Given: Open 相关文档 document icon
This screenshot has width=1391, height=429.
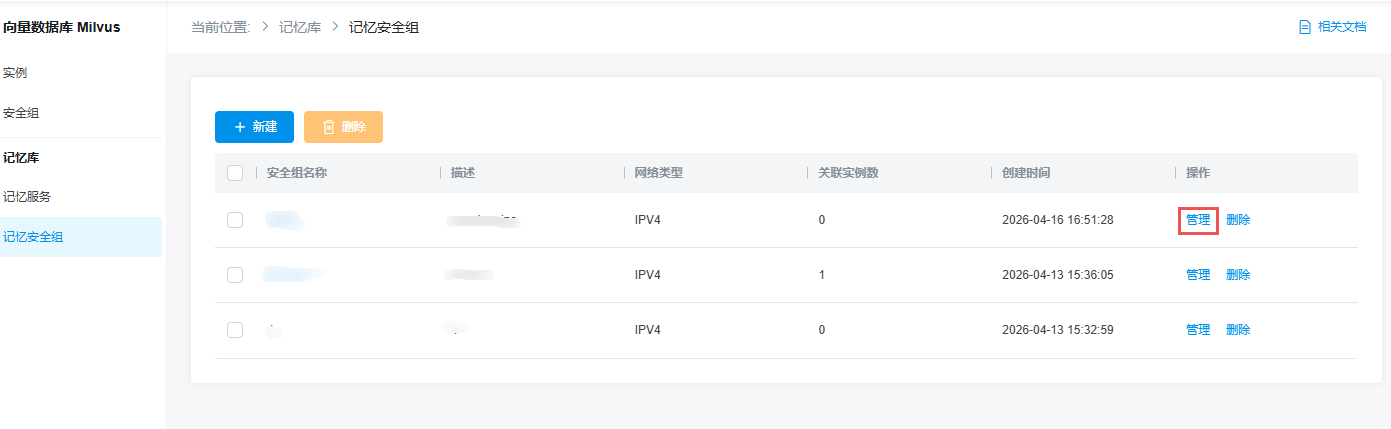Looking at the screenshot, I should pyautogui.click(x=1304, y=27).
